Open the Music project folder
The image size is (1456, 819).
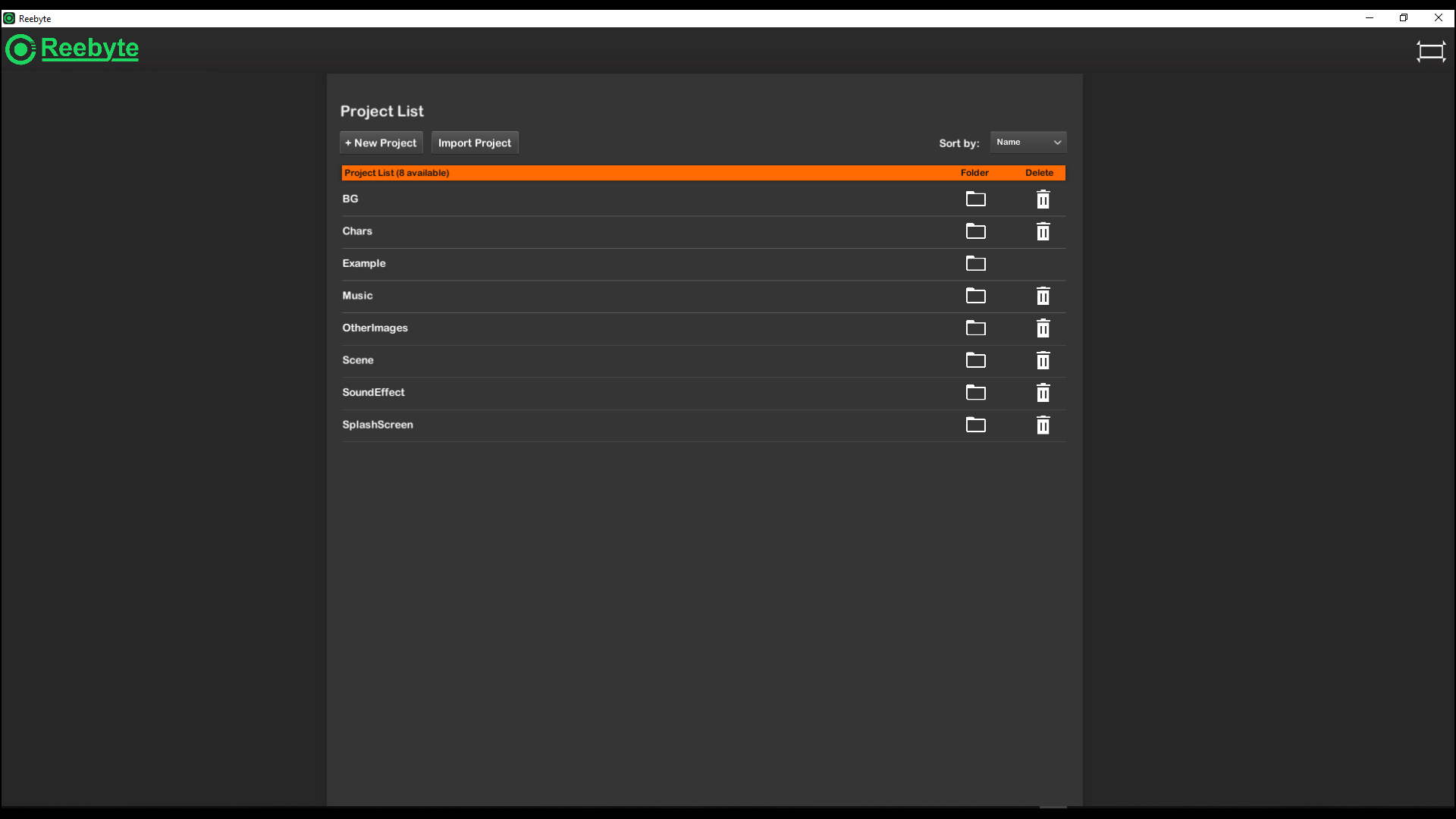(x=975, y=296)
